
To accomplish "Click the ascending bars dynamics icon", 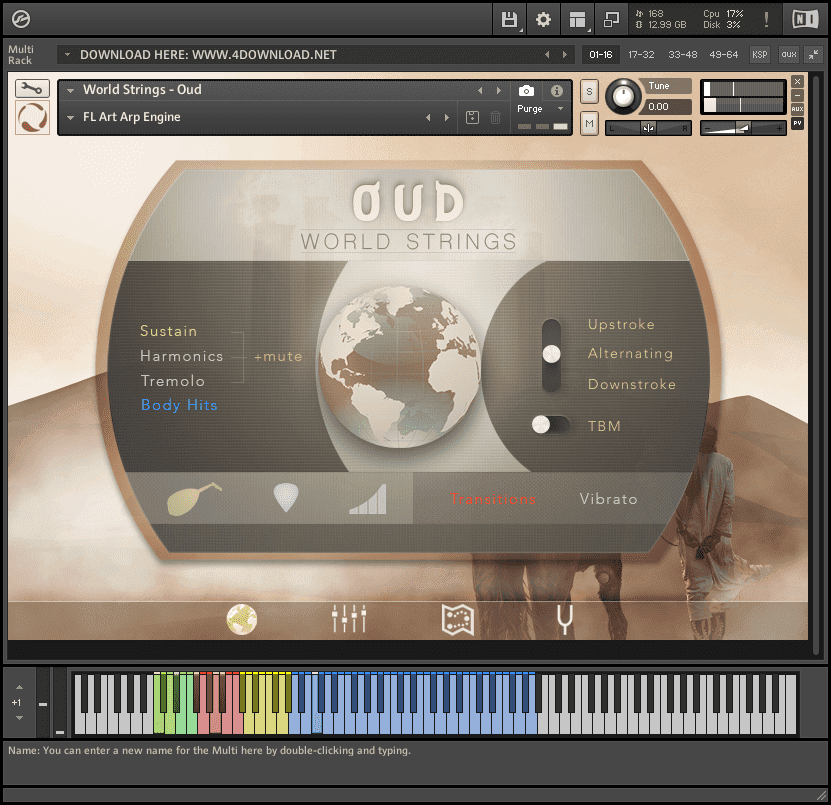I will (368, 499).
